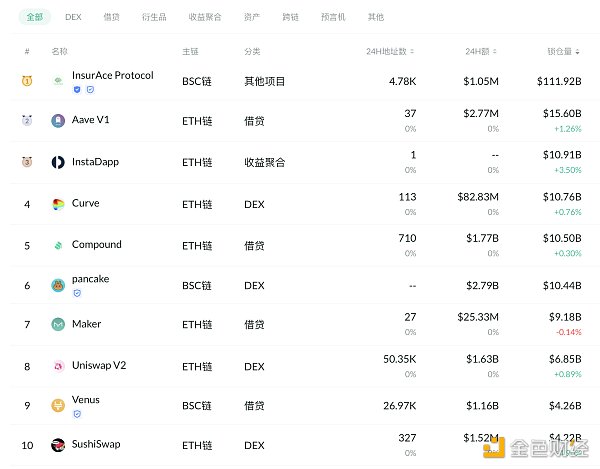Switch to the DEX tab

[73, 17]
